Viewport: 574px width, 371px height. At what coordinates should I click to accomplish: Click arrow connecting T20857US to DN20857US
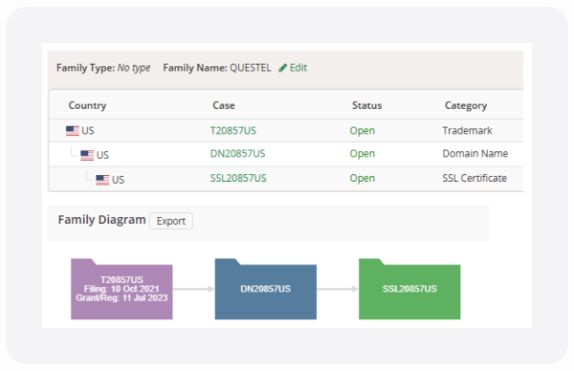point(193,289)
